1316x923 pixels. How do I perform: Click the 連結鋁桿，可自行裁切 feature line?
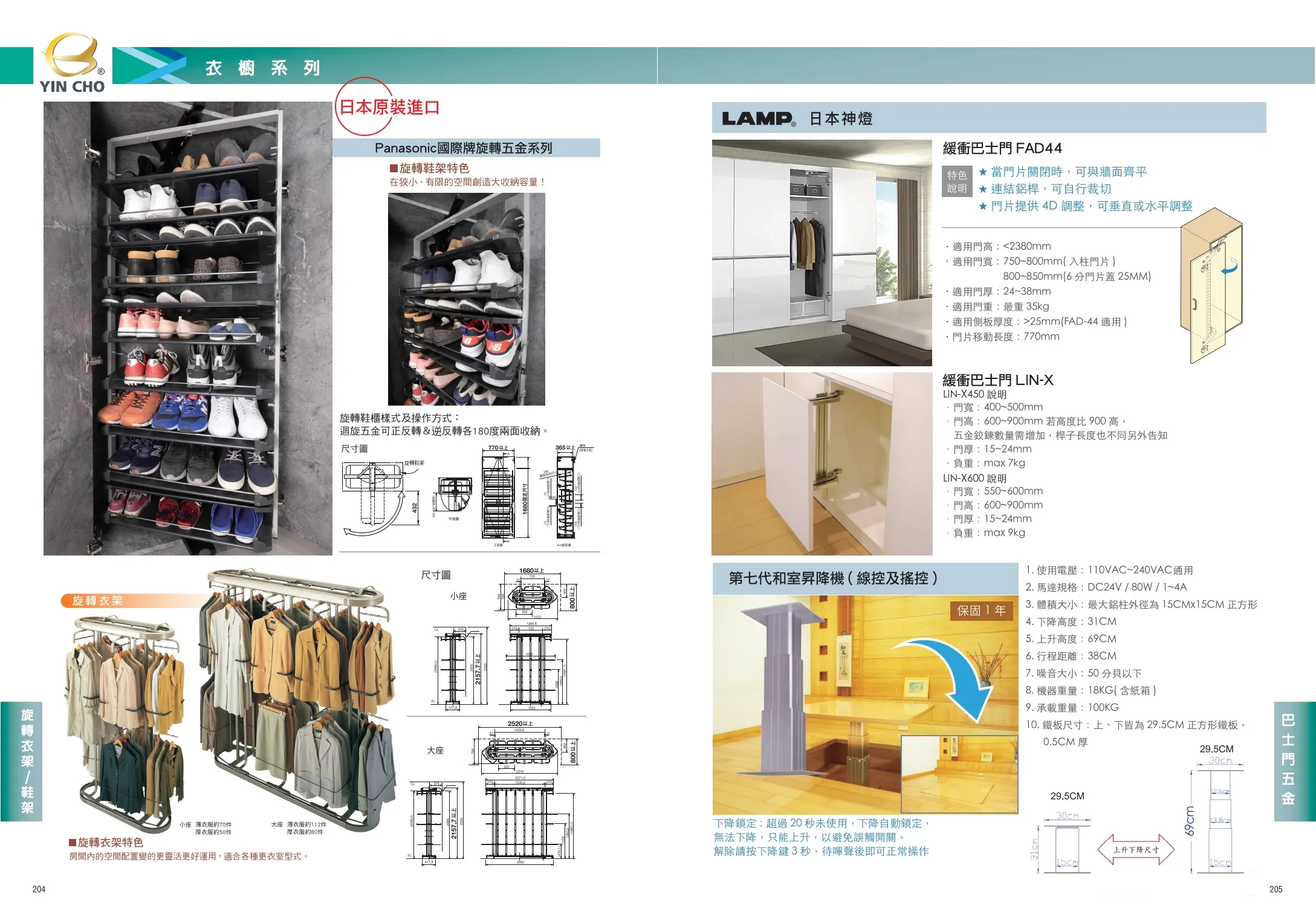point(1045,189)
